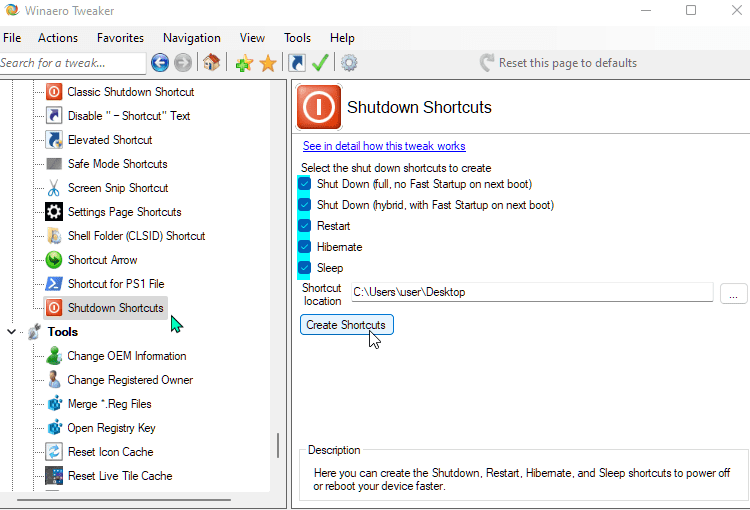Toggle the Sleep checkbox
The image size is (750, 510).
305,268
